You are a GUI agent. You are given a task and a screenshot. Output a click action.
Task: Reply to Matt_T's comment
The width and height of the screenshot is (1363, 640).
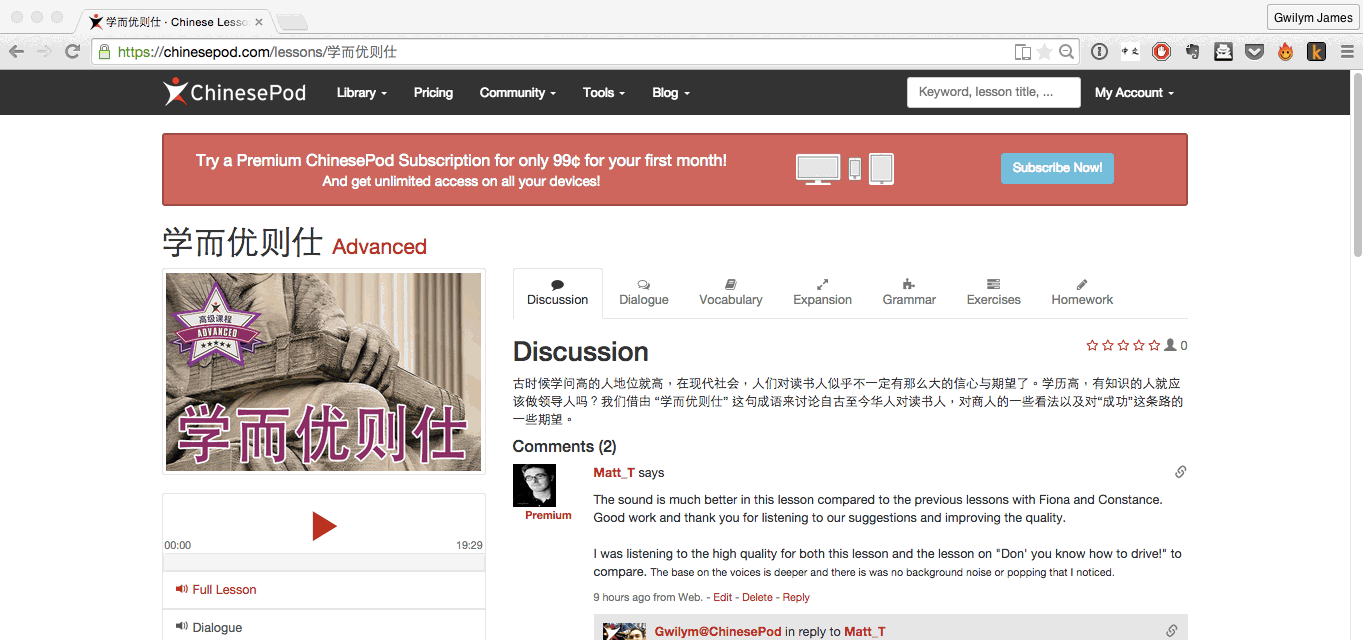point(796,597)
